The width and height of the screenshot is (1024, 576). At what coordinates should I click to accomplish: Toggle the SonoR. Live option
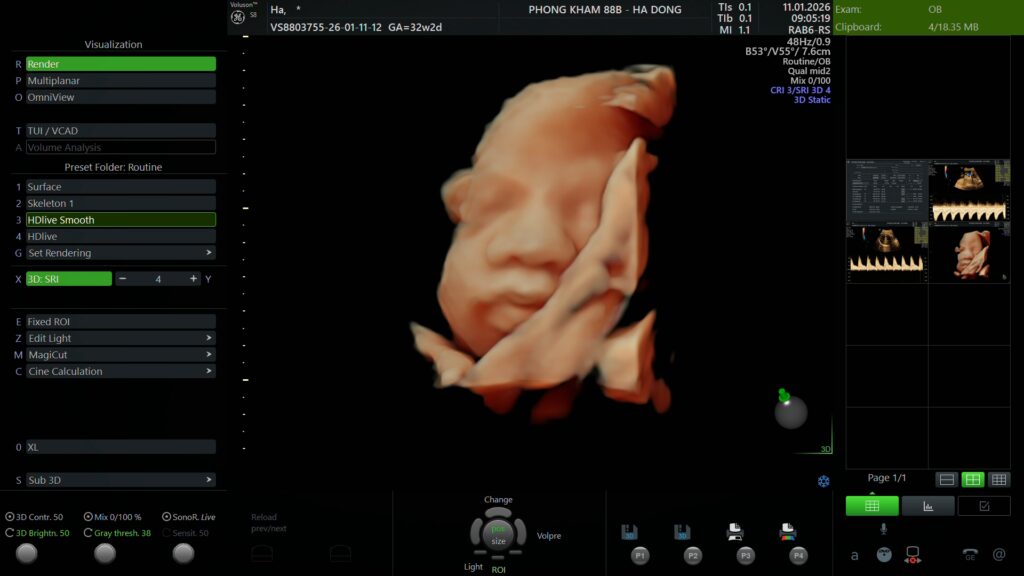click(166, 517)
